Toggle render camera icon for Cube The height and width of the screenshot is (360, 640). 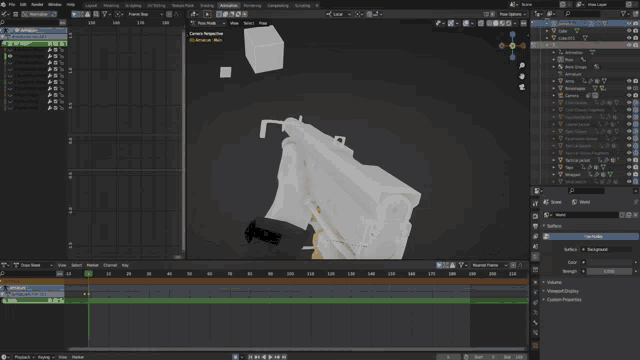click(x=636, y=31)
